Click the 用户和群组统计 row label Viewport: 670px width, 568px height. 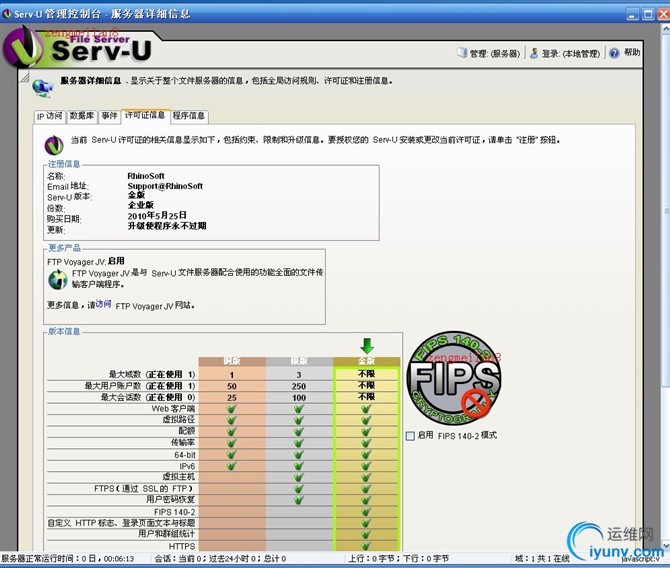[x=166, y=534]
